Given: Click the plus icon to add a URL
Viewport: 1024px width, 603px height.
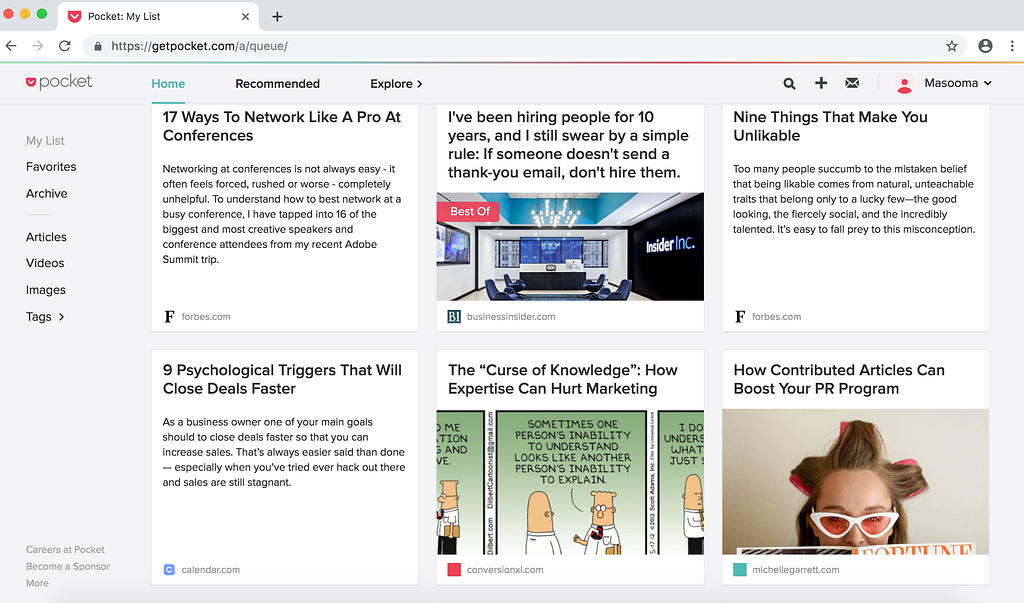Looking at the screenshot, I should tap(821, 83).
